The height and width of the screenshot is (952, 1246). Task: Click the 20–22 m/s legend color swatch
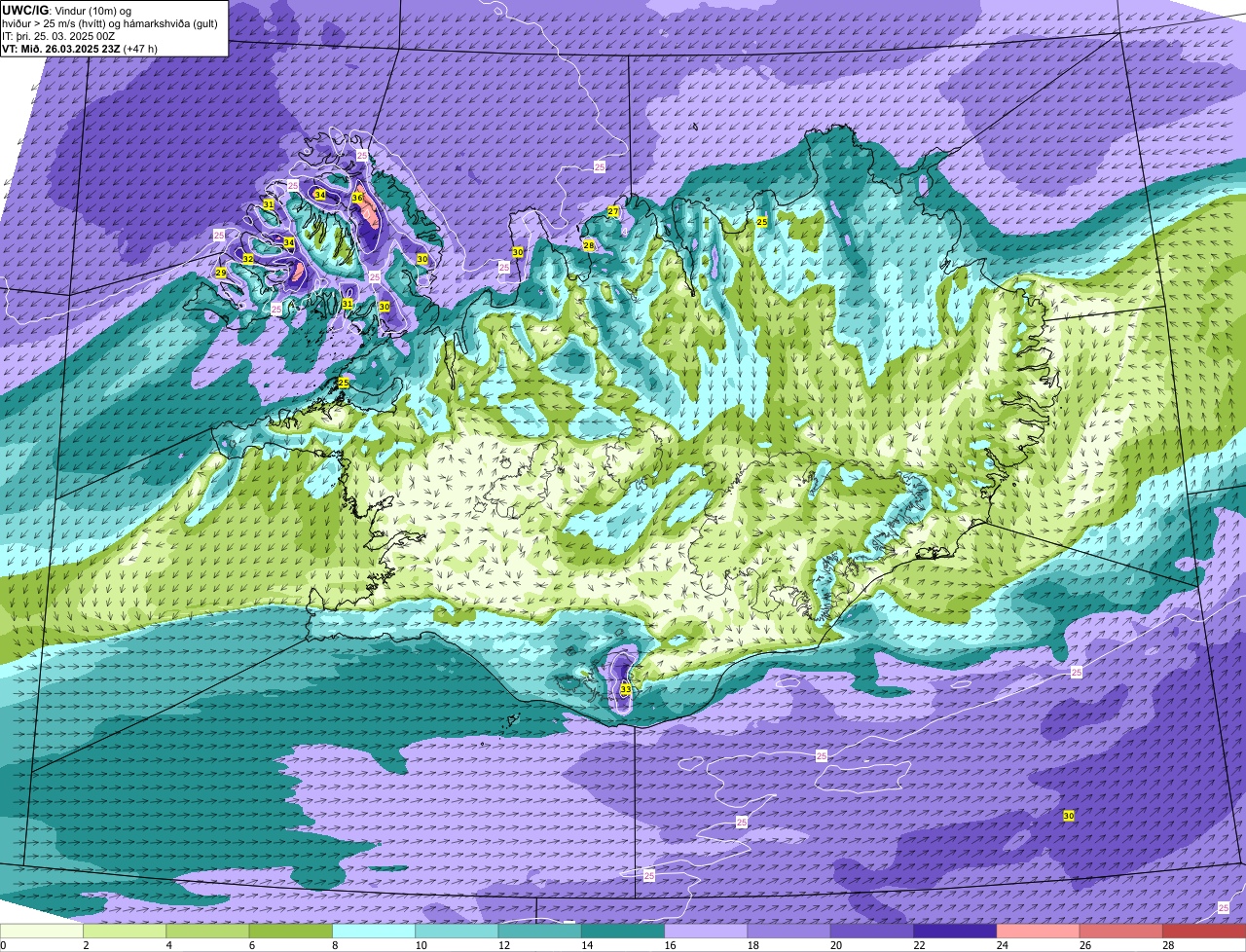point(872,931)
